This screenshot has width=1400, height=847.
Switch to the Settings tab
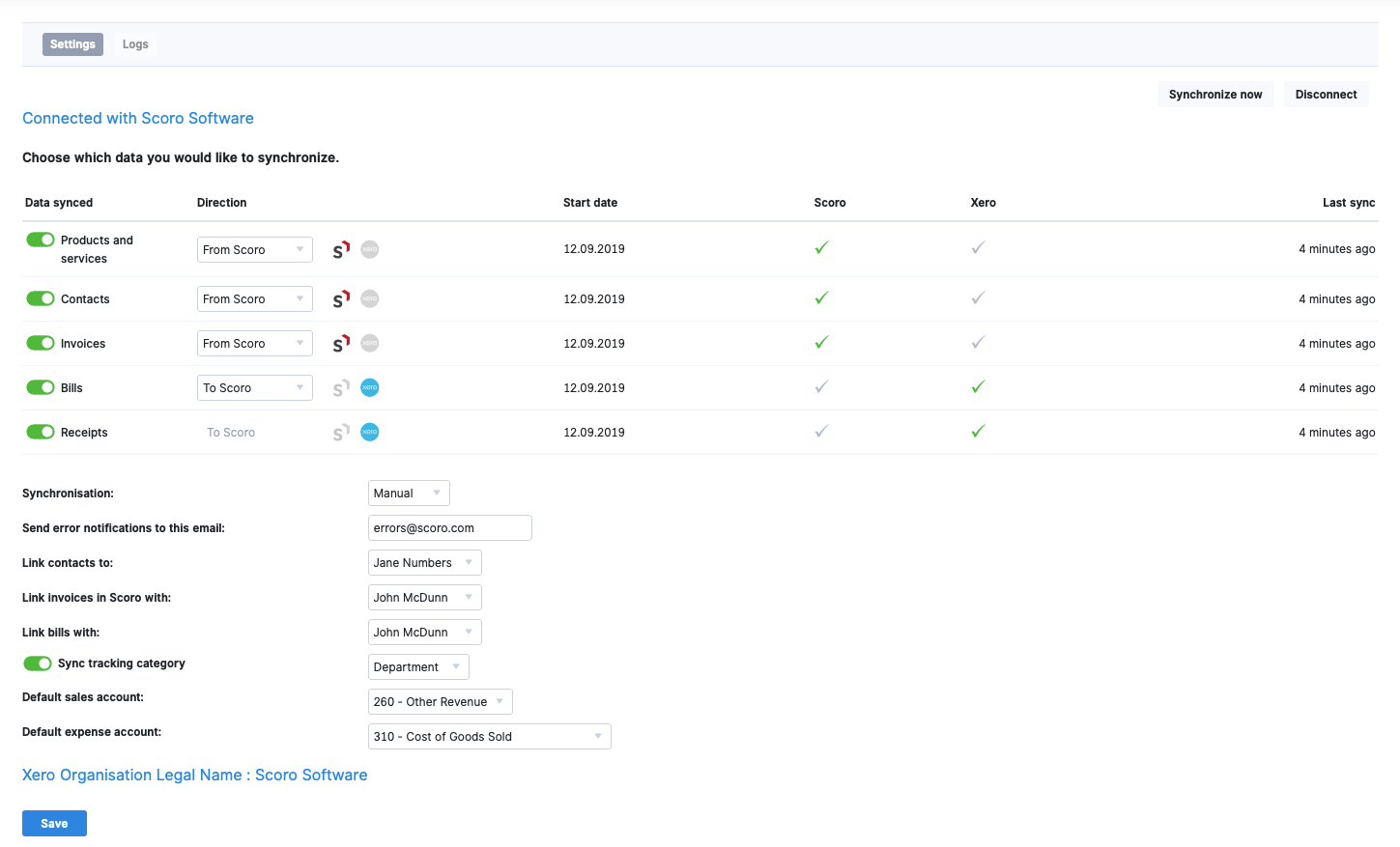click(x=72, y=44)
